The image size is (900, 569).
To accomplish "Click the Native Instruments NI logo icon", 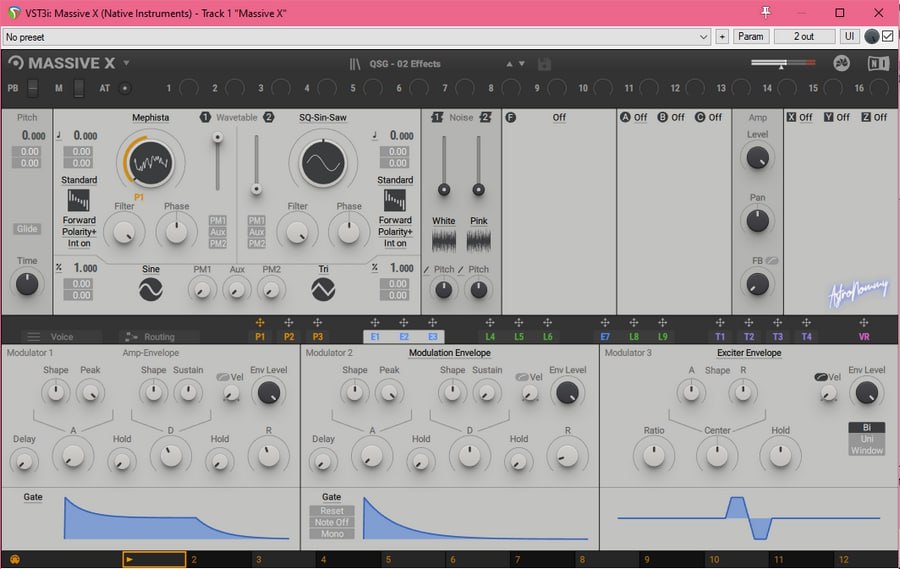I will point(877,63).
